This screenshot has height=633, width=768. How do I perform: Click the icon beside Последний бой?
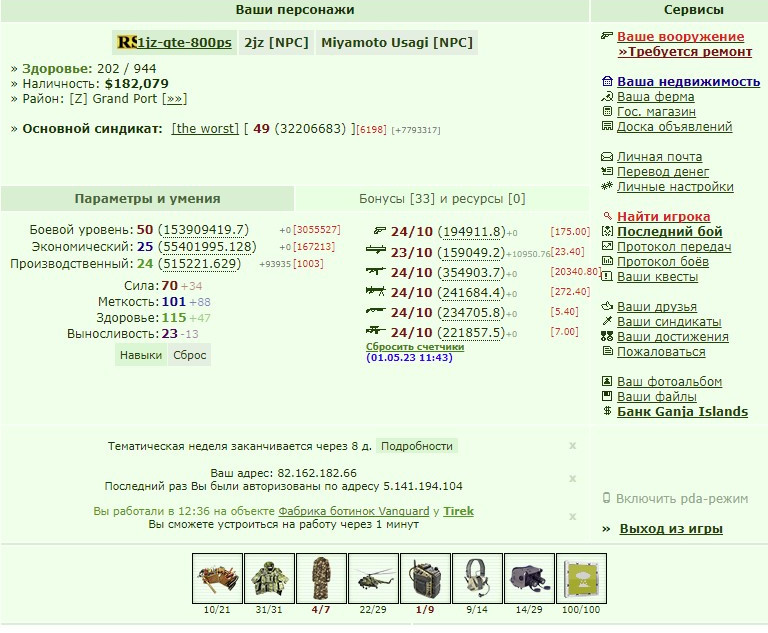607,231
